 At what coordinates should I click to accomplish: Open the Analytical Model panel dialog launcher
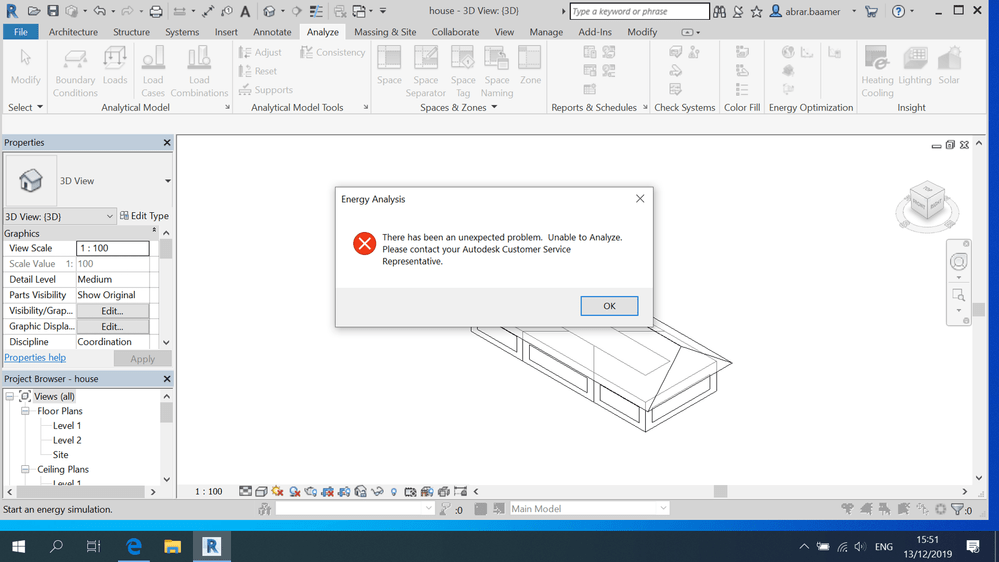coord(227,107)
